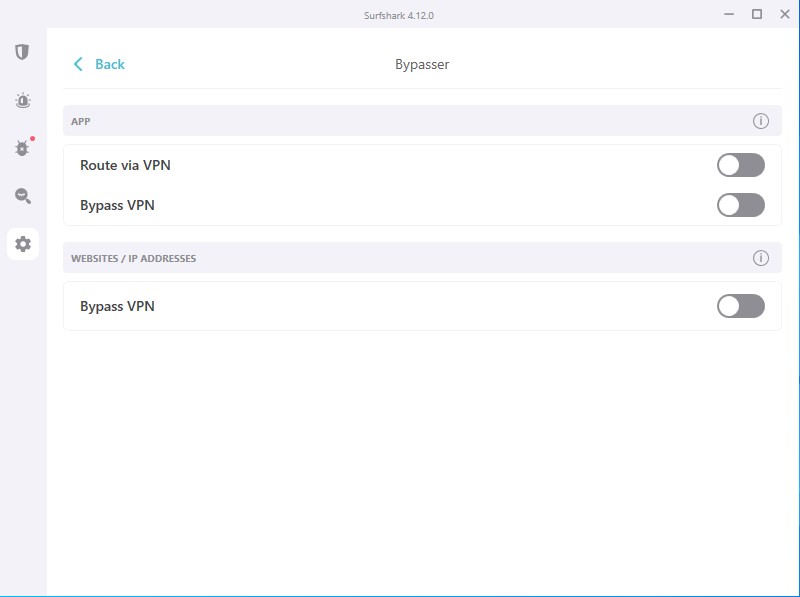Click the WEBSITES / IP ADDRESSES header text
Screen dimensions: 800x597
(133, 258)
